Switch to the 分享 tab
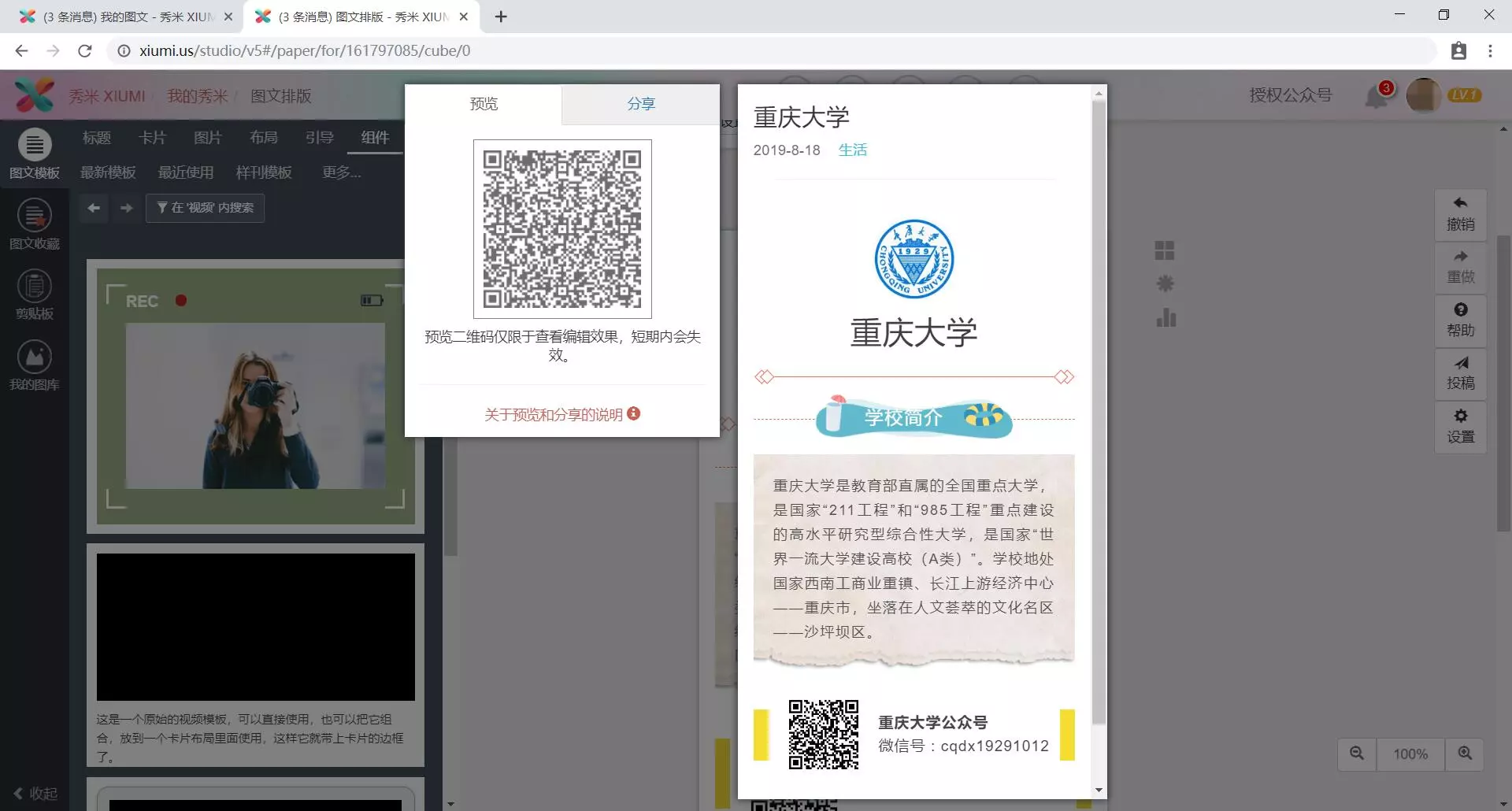The image size is (1512, 811). [x=641, y=104]
